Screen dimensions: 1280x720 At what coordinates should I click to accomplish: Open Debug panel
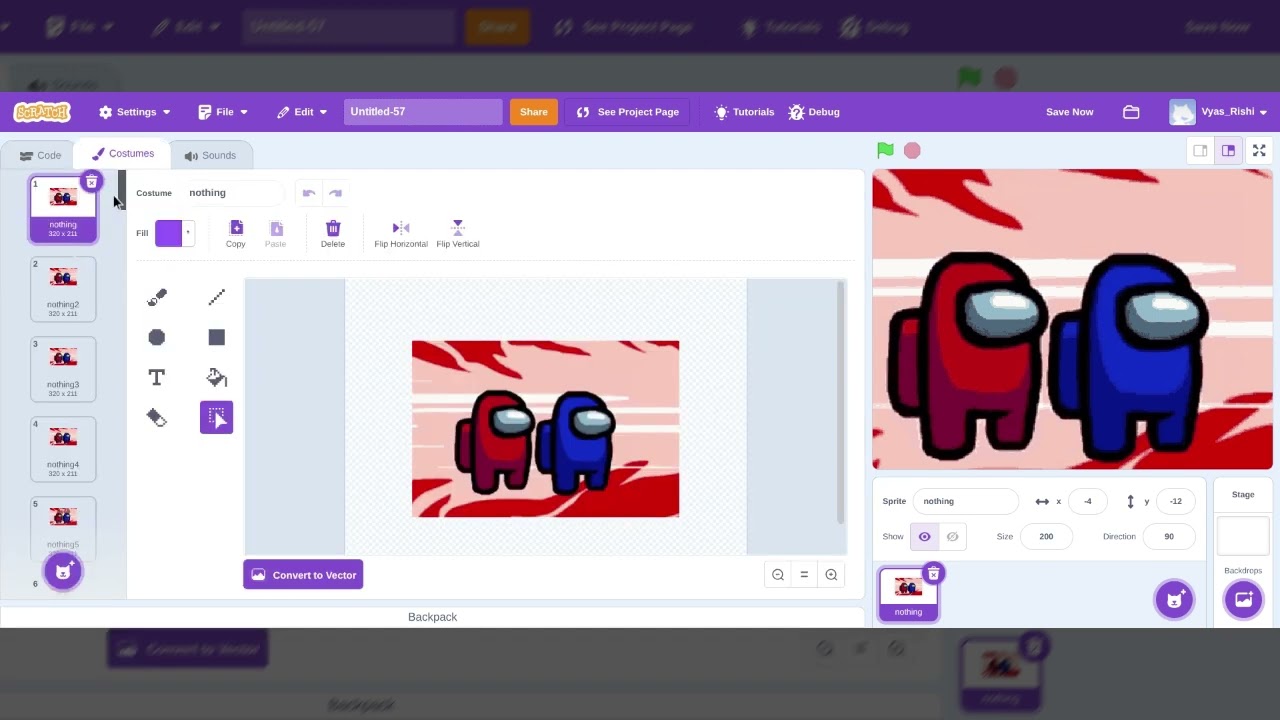(x=814, y=112)
